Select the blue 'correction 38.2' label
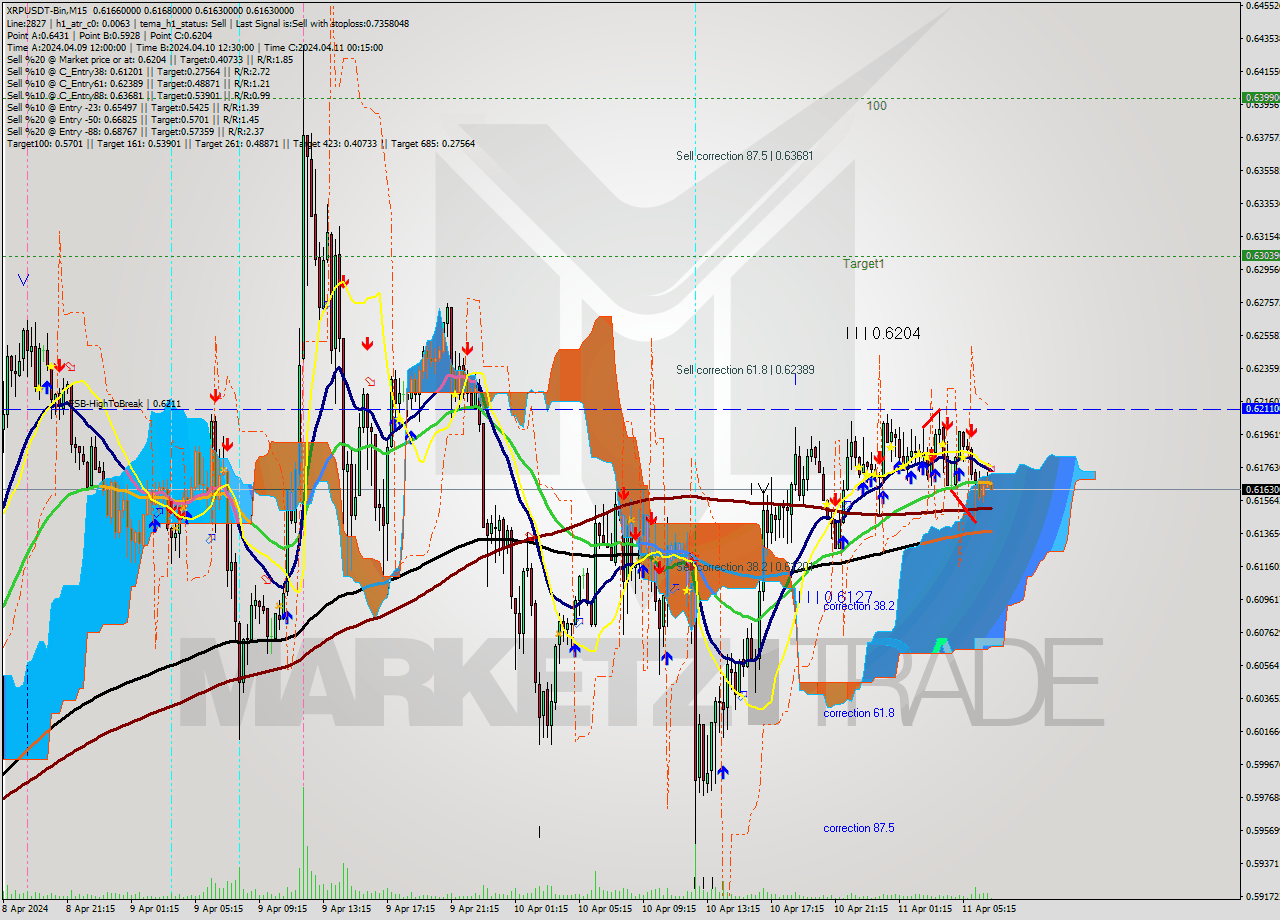The image size is (1280, 920). pyautogui.click(x=858, y=606)
